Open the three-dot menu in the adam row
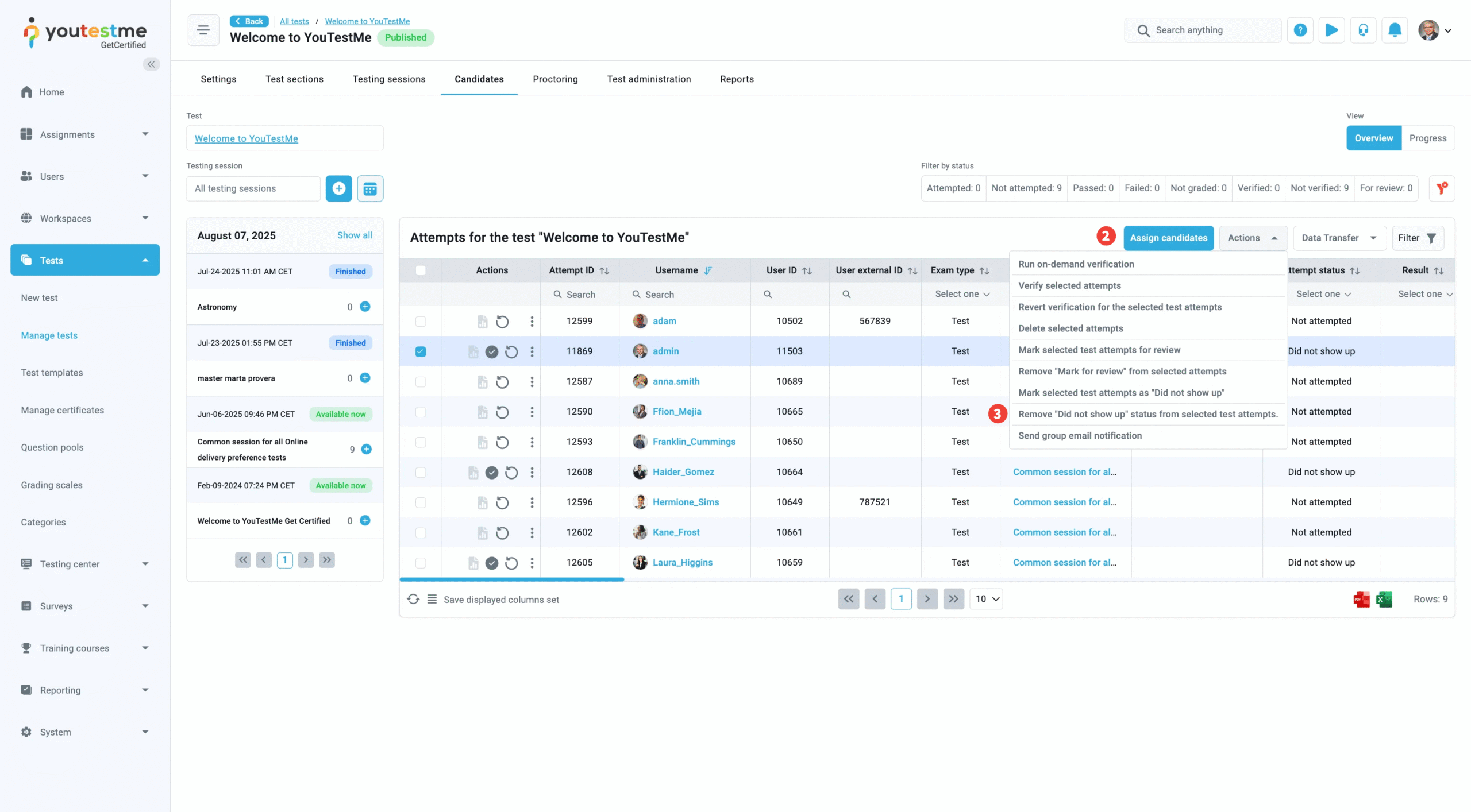The image size is (1471, 812). [532, 322]
